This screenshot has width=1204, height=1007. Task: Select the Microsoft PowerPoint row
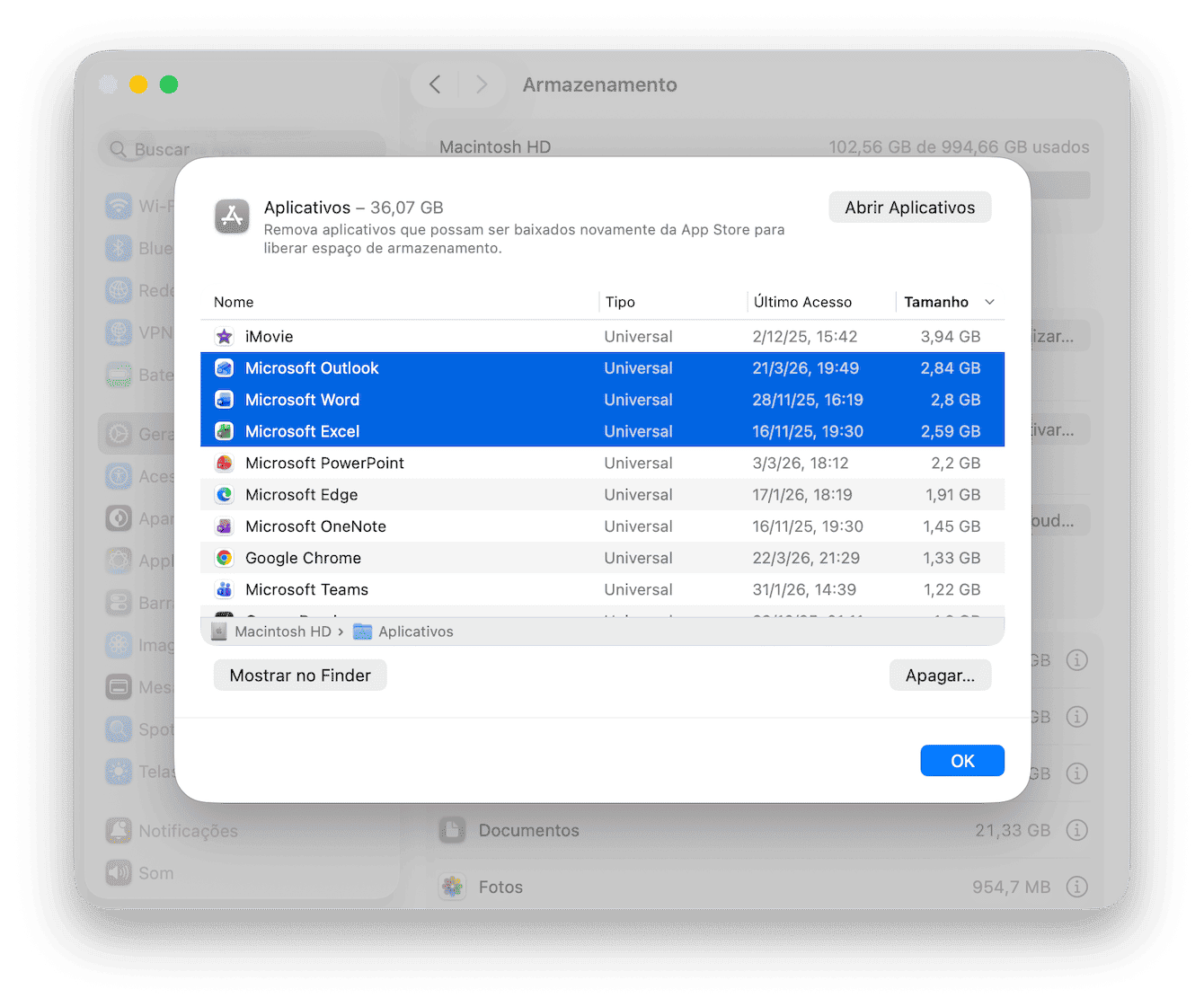(x=602, y=464)
